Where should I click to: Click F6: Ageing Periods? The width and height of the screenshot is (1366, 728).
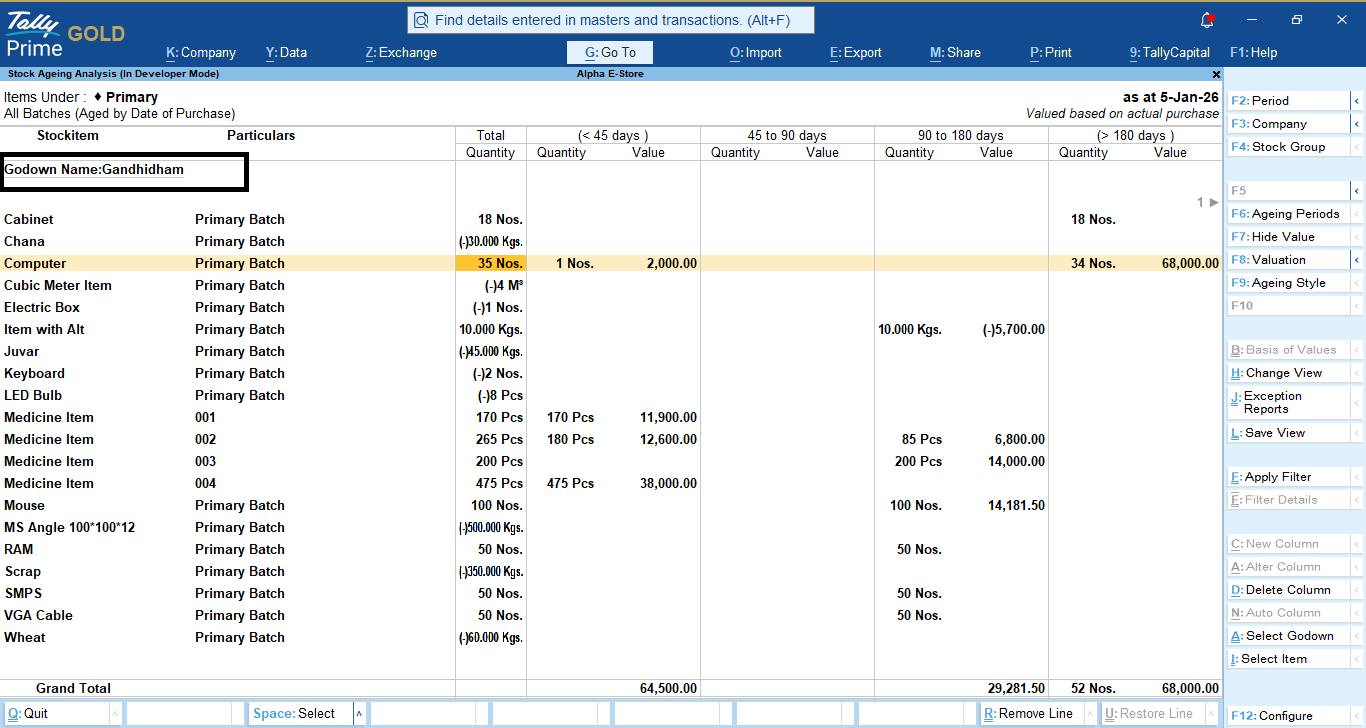tap(1288, 214)
